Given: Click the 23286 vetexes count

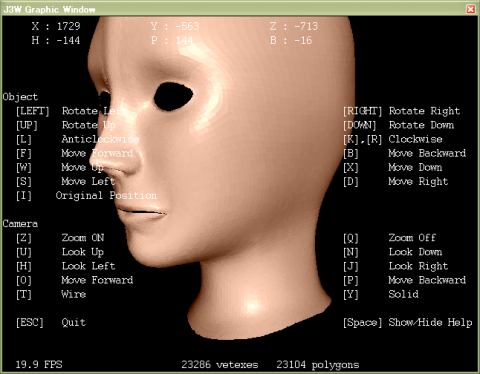Looking at the screenshot, I should point(220,364).
